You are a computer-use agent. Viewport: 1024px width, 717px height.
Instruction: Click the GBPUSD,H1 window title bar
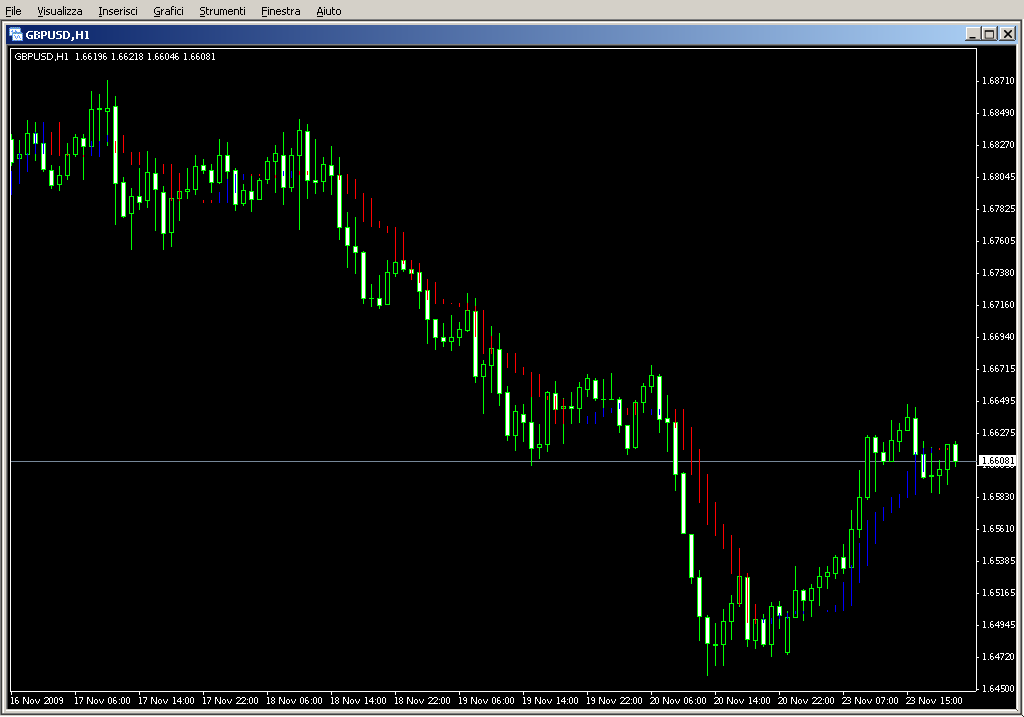pos(500,33)
